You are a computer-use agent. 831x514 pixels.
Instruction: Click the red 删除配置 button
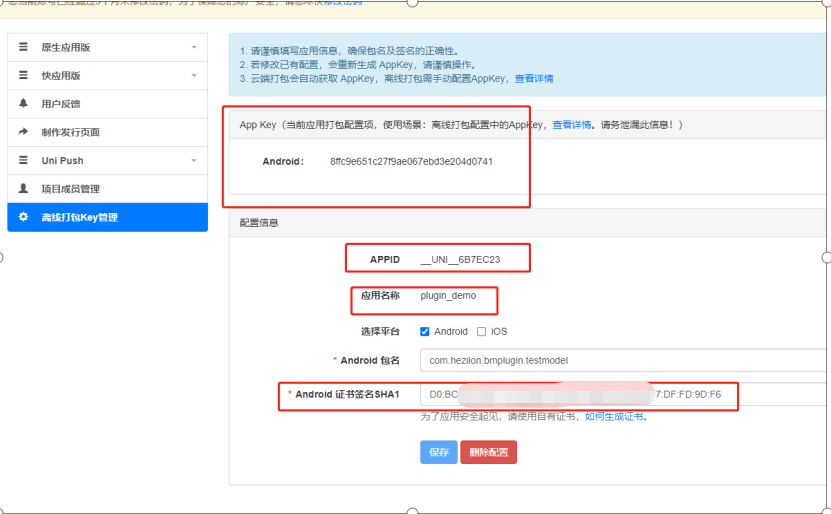point(489,452)
